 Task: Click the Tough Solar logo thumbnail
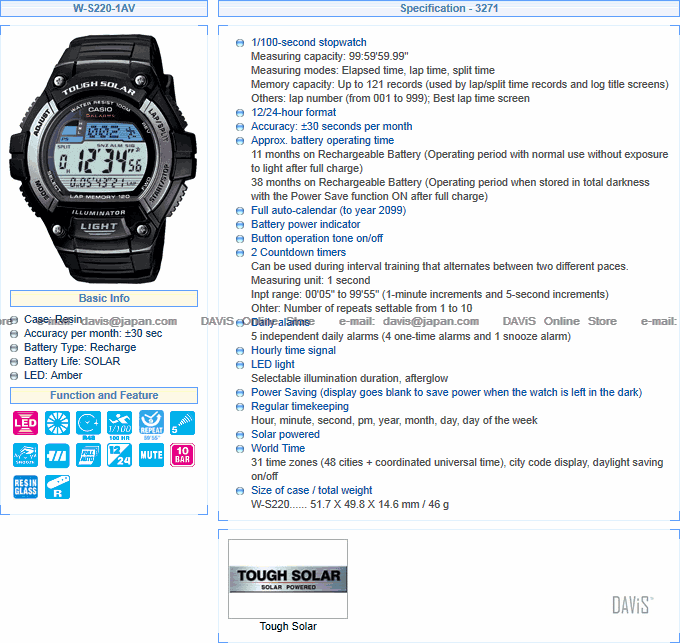(288, 579)
